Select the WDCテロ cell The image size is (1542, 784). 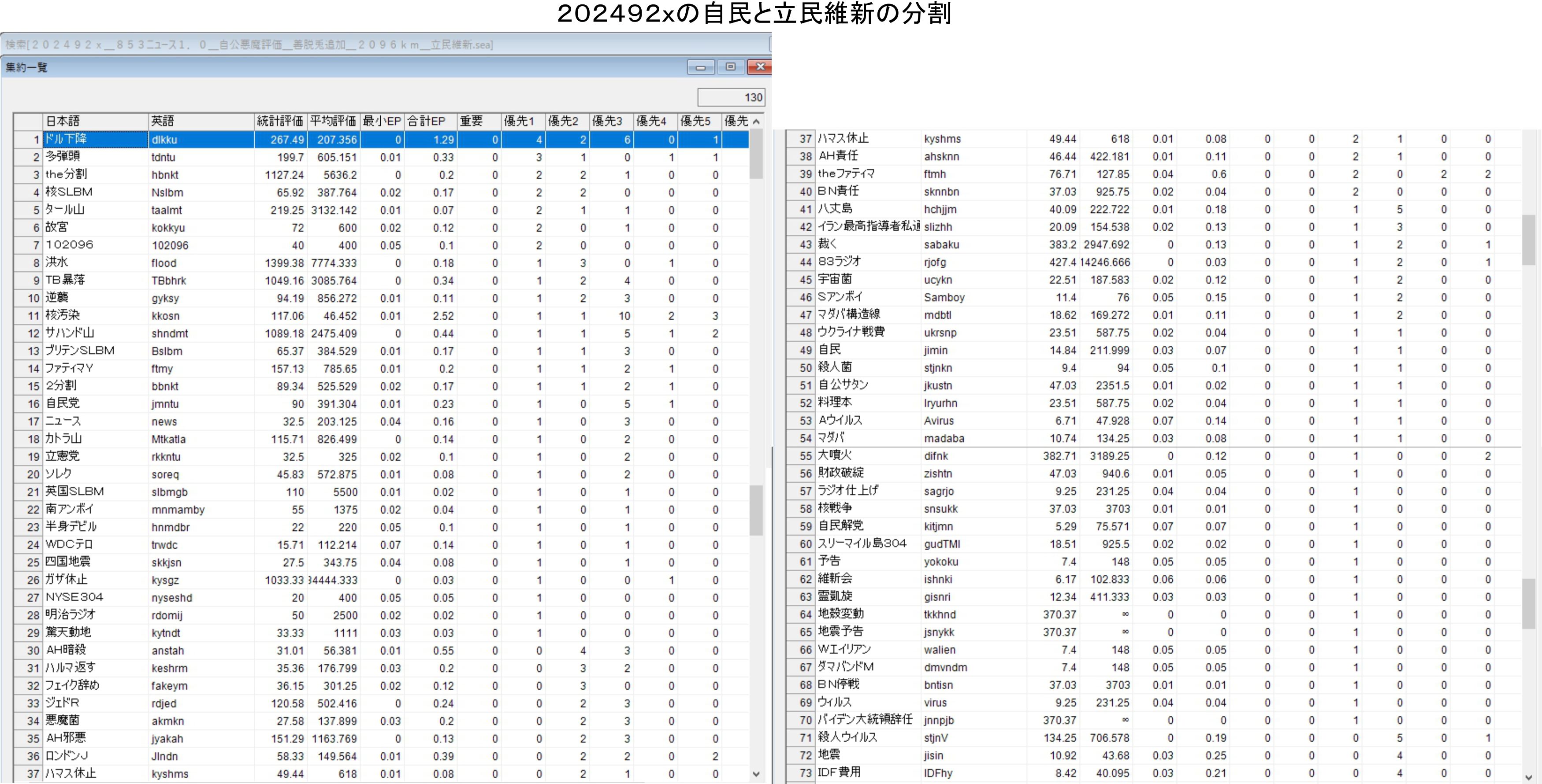tap(95, 544)
